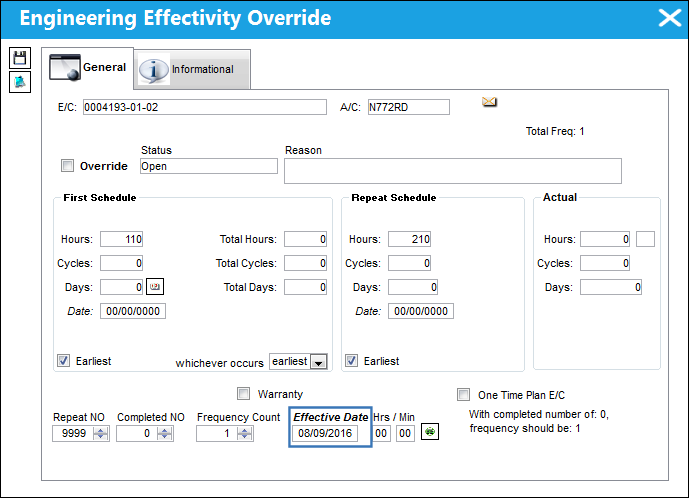This screenshot has height=498, width=689.
Task: Click Repeat Schedule Hours field 210
Action: click(x=409, y=239)
